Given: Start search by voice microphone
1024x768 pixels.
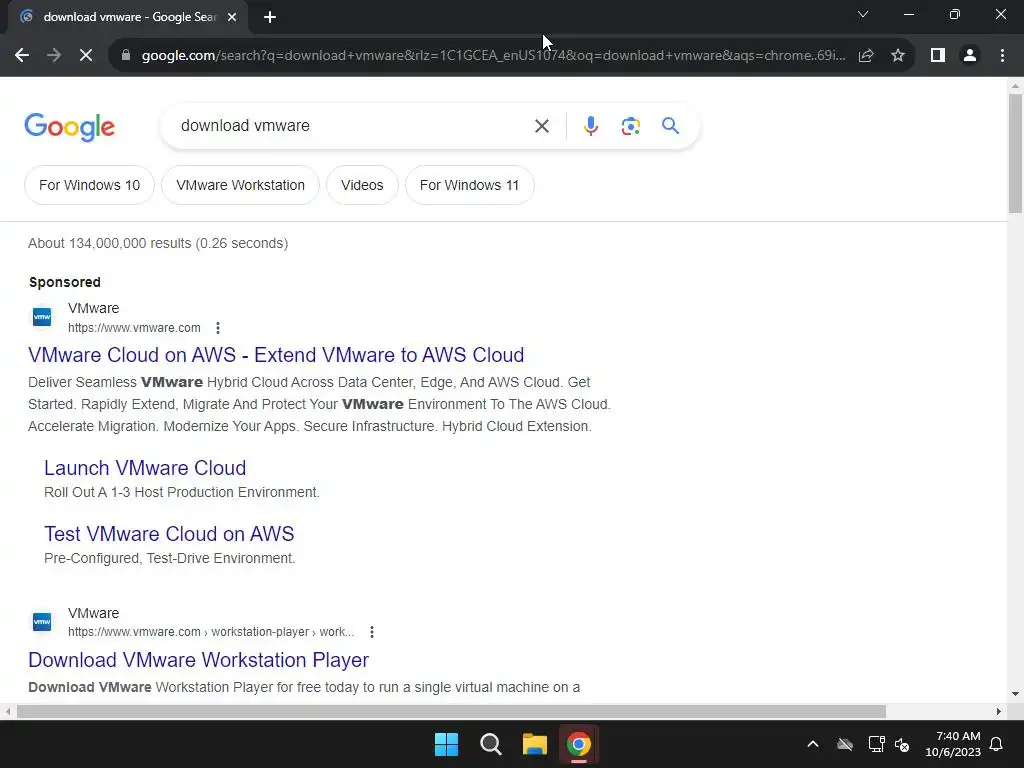Looking at the screenshot, I should click(x=590, y=126).
